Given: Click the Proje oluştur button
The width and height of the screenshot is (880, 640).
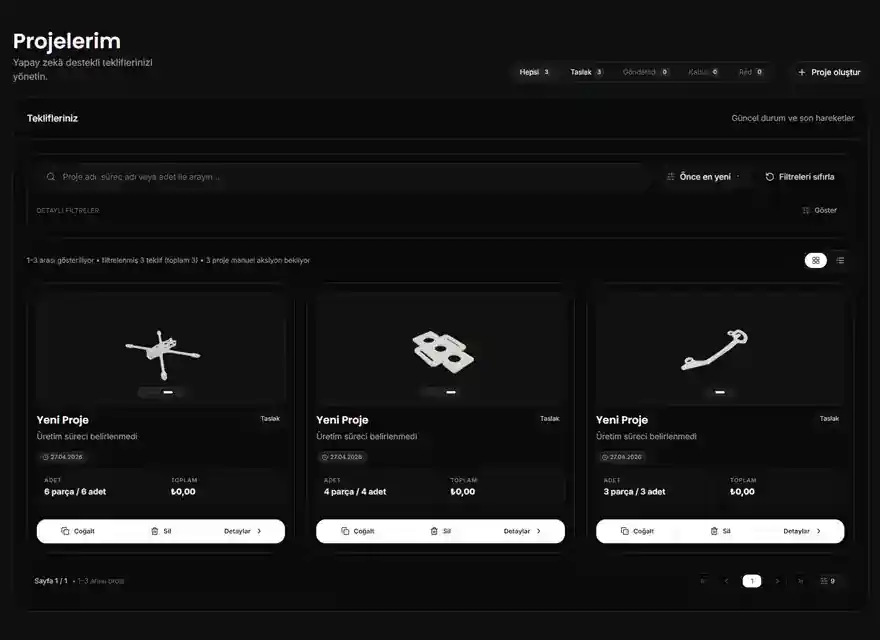Looking at the screenshot, I should click(x=829, y=72).
